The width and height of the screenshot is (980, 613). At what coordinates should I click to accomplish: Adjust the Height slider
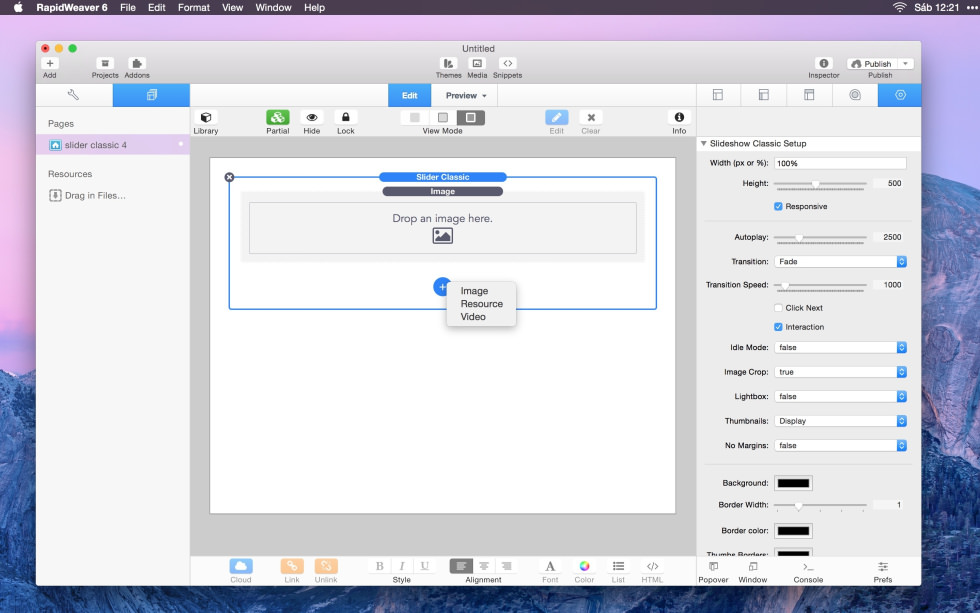[815, 184]
